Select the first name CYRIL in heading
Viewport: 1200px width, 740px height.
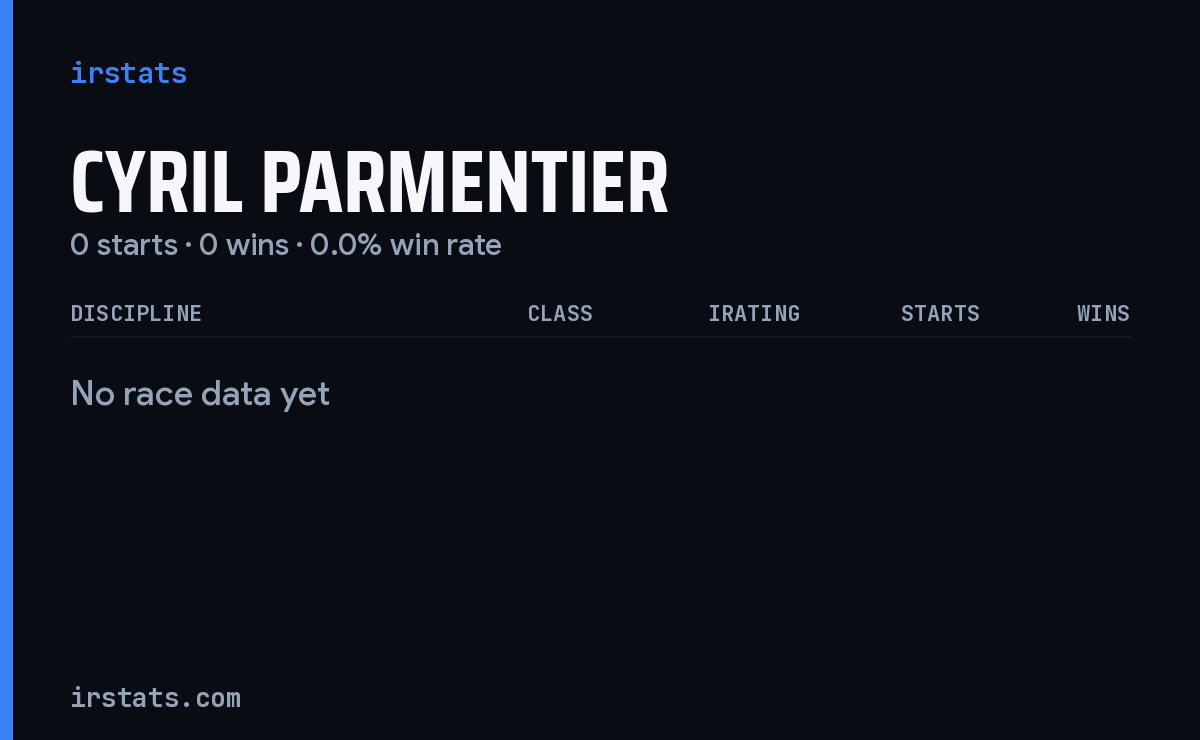pos(157,184)
